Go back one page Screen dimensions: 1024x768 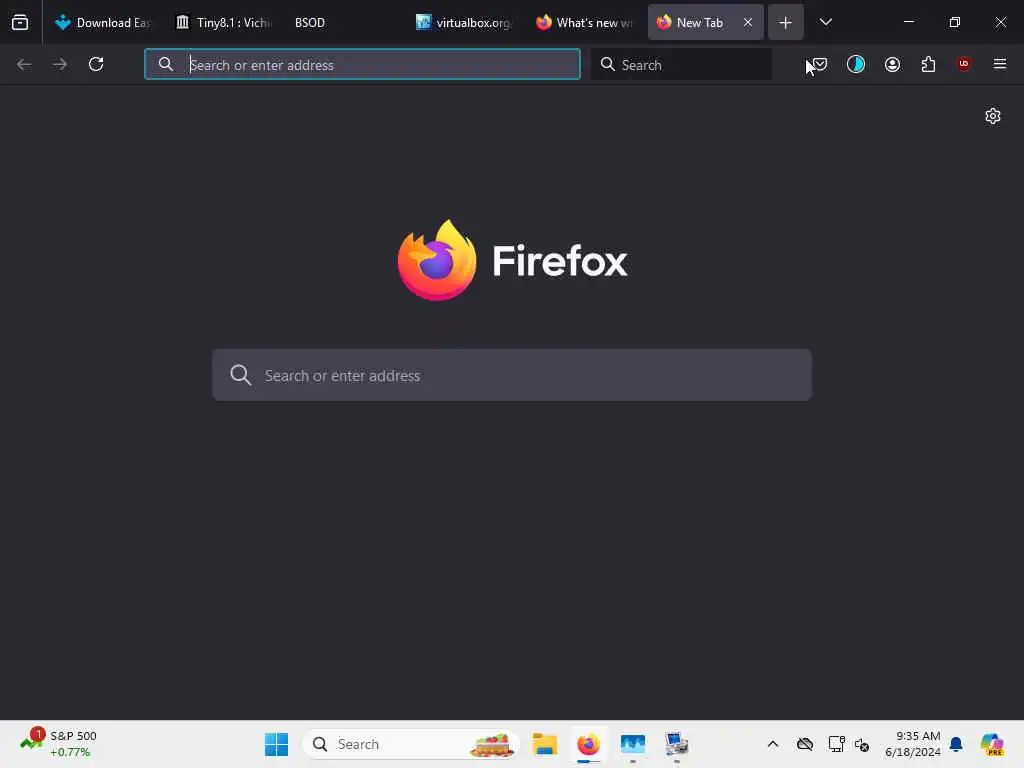(24, 64)
